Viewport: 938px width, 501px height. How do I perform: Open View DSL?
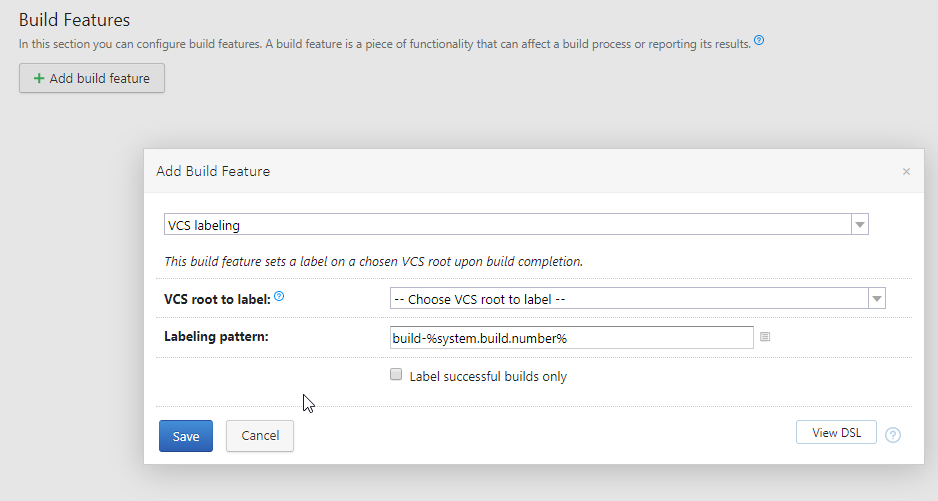coord(837,432)
